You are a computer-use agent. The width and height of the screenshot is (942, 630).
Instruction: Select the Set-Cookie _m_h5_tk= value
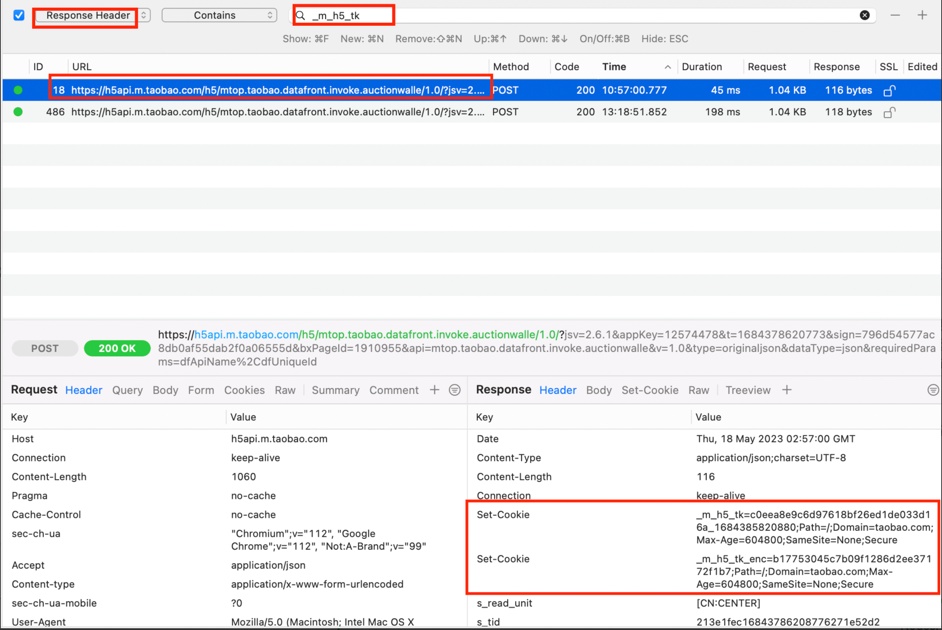pyautogui.click(x=815, y=527)
